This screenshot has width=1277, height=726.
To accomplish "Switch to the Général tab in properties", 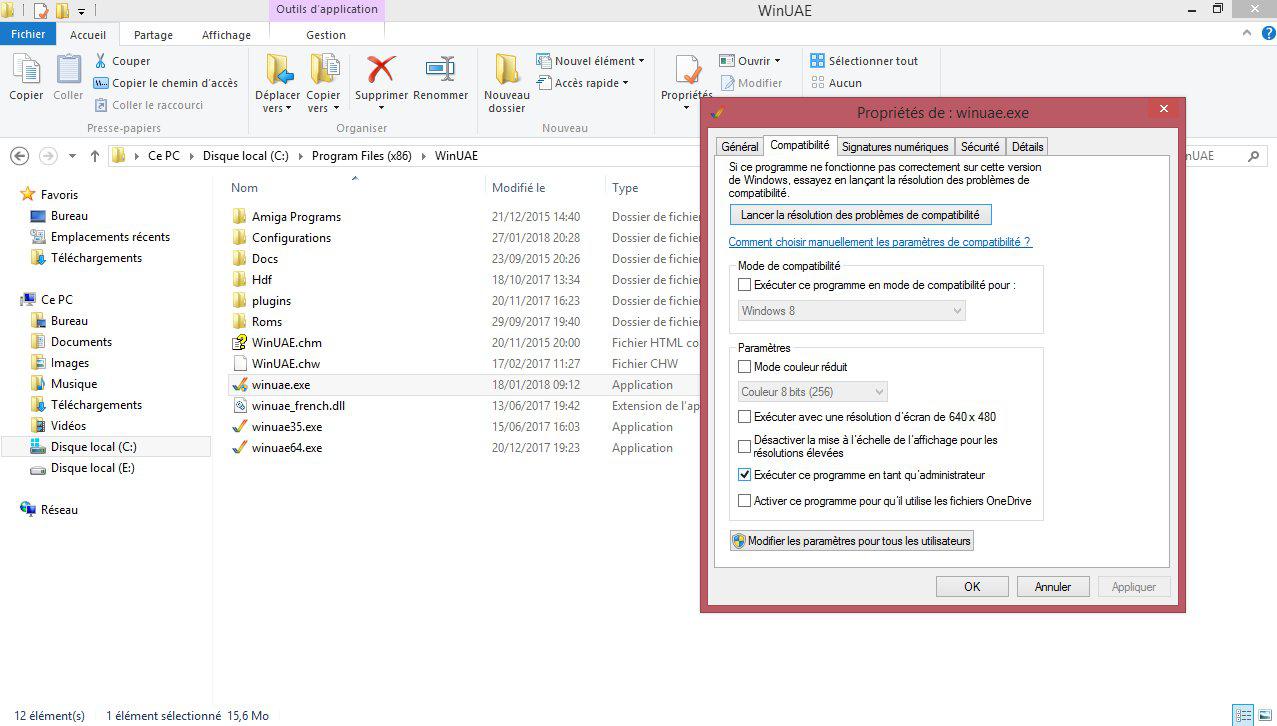I will pos(740,147).
